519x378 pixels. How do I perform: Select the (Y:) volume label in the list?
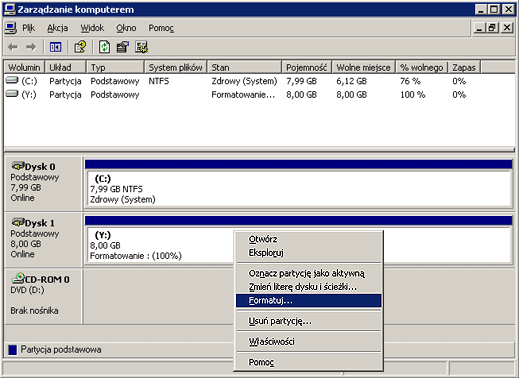[x=29, y=95]
